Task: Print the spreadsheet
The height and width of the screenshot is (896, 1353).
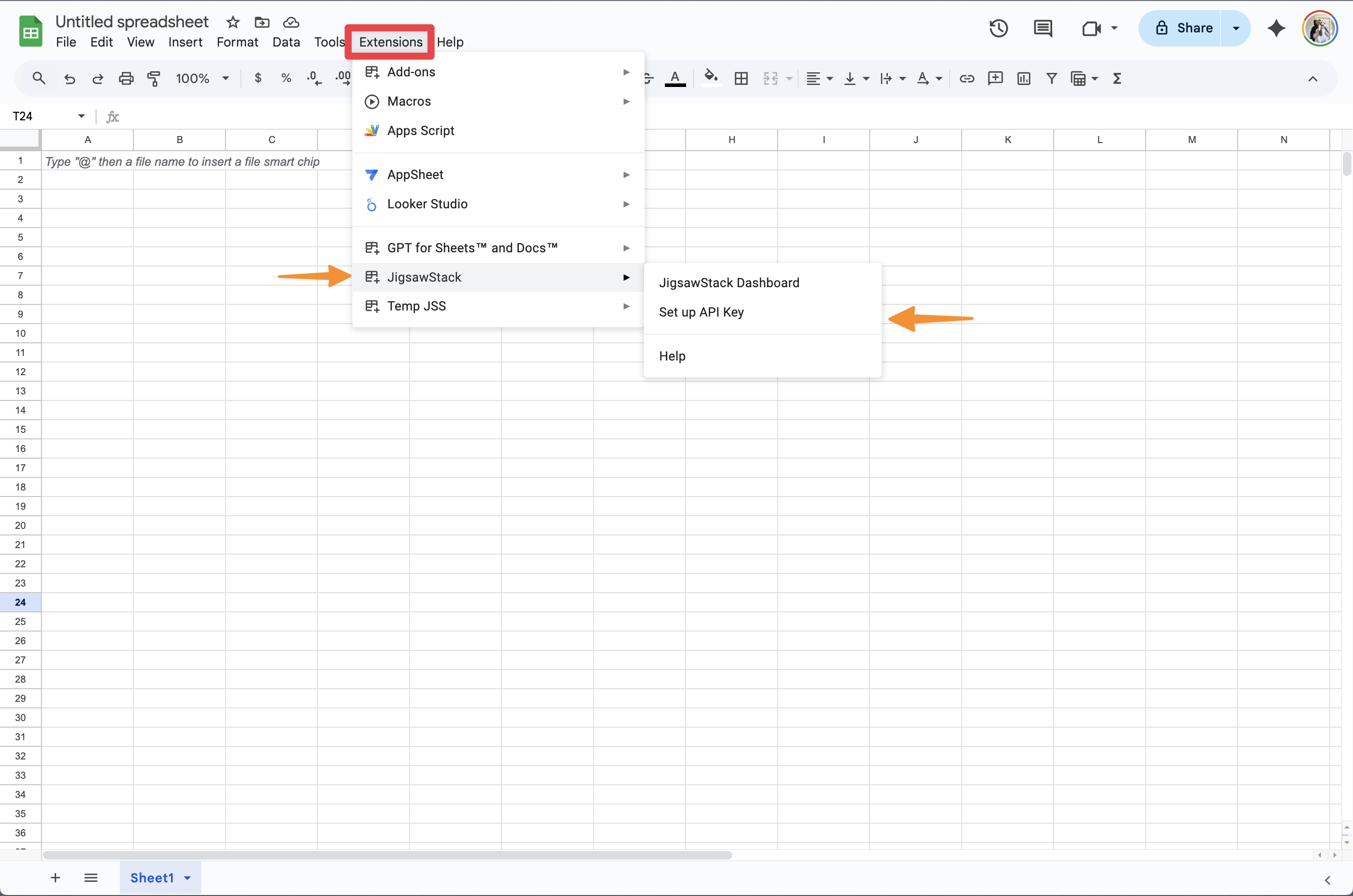Action: point(126,78)
